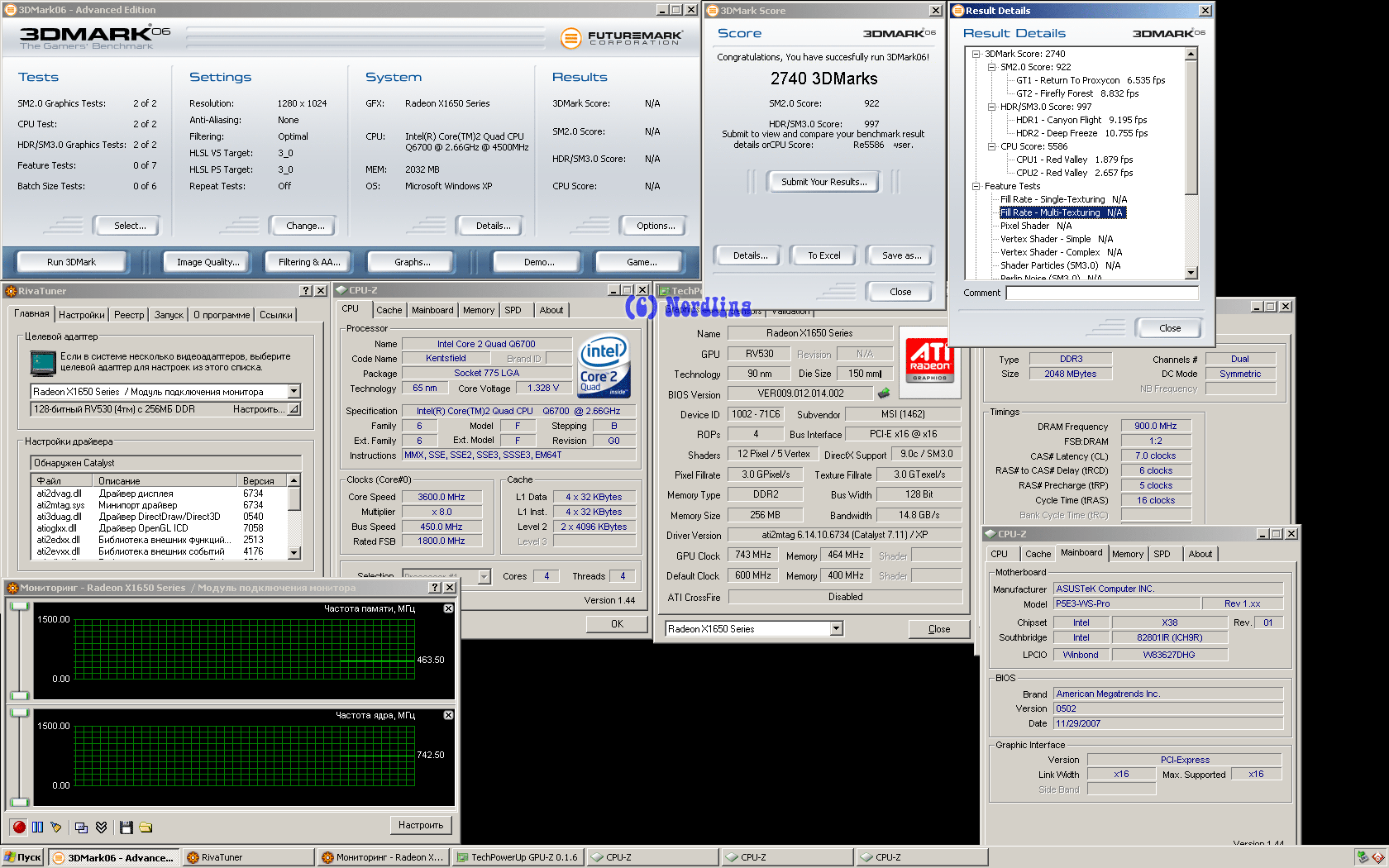Screen dimensions: 1389x868
Task: Click the monitor adapter icon in RivaTuner
Action: click(x=42, y=363)
